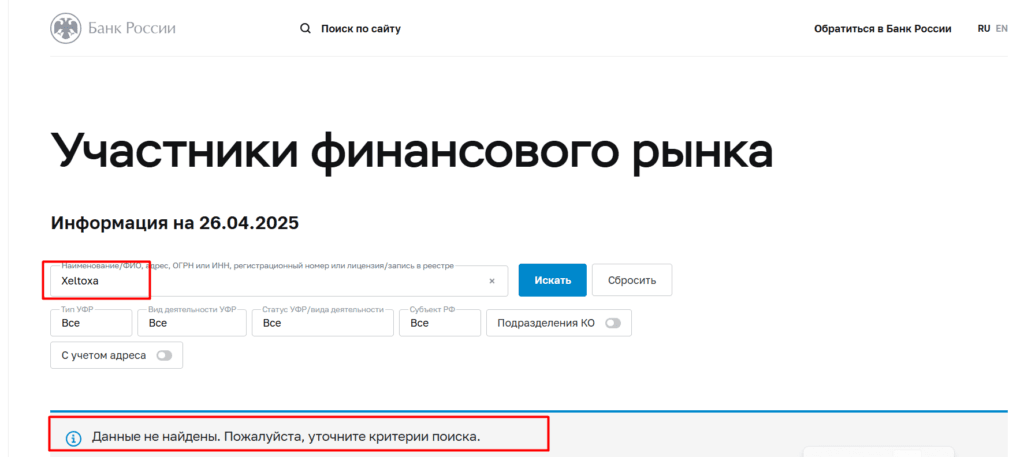Open the Тип УФР dropdown
Screen dimensions: 1024x457
[91, 323]
